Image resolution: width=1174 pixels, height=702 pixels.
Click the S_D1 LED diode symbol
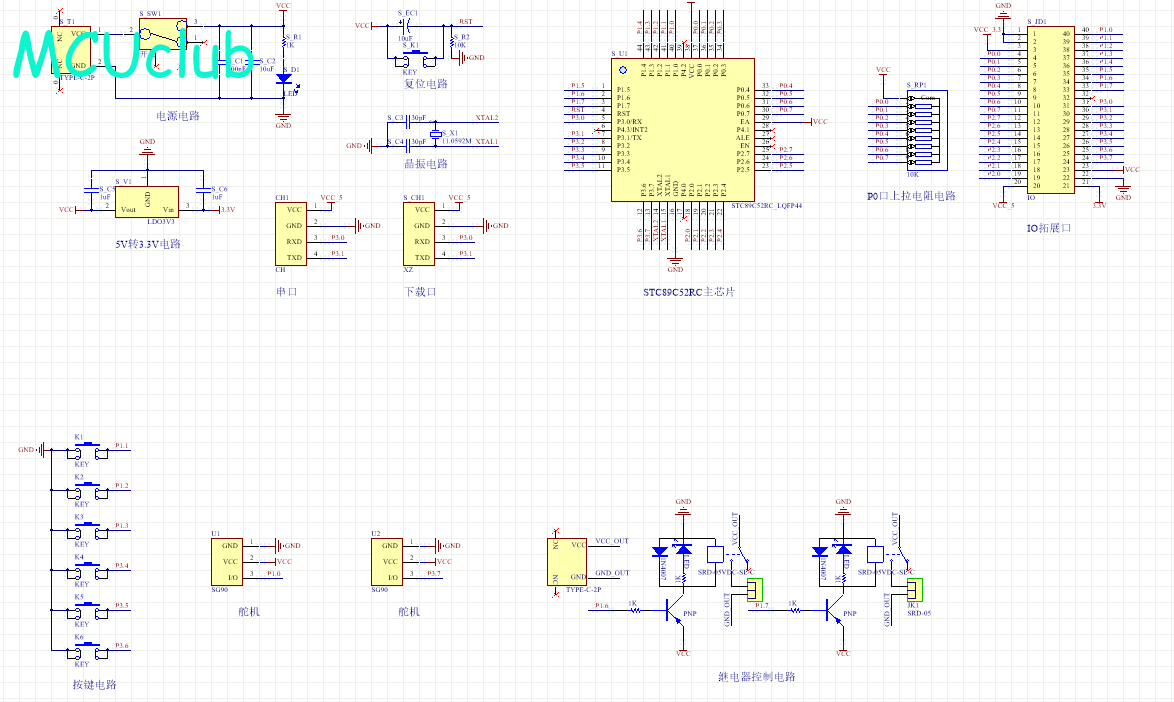(x=283, y=78)
